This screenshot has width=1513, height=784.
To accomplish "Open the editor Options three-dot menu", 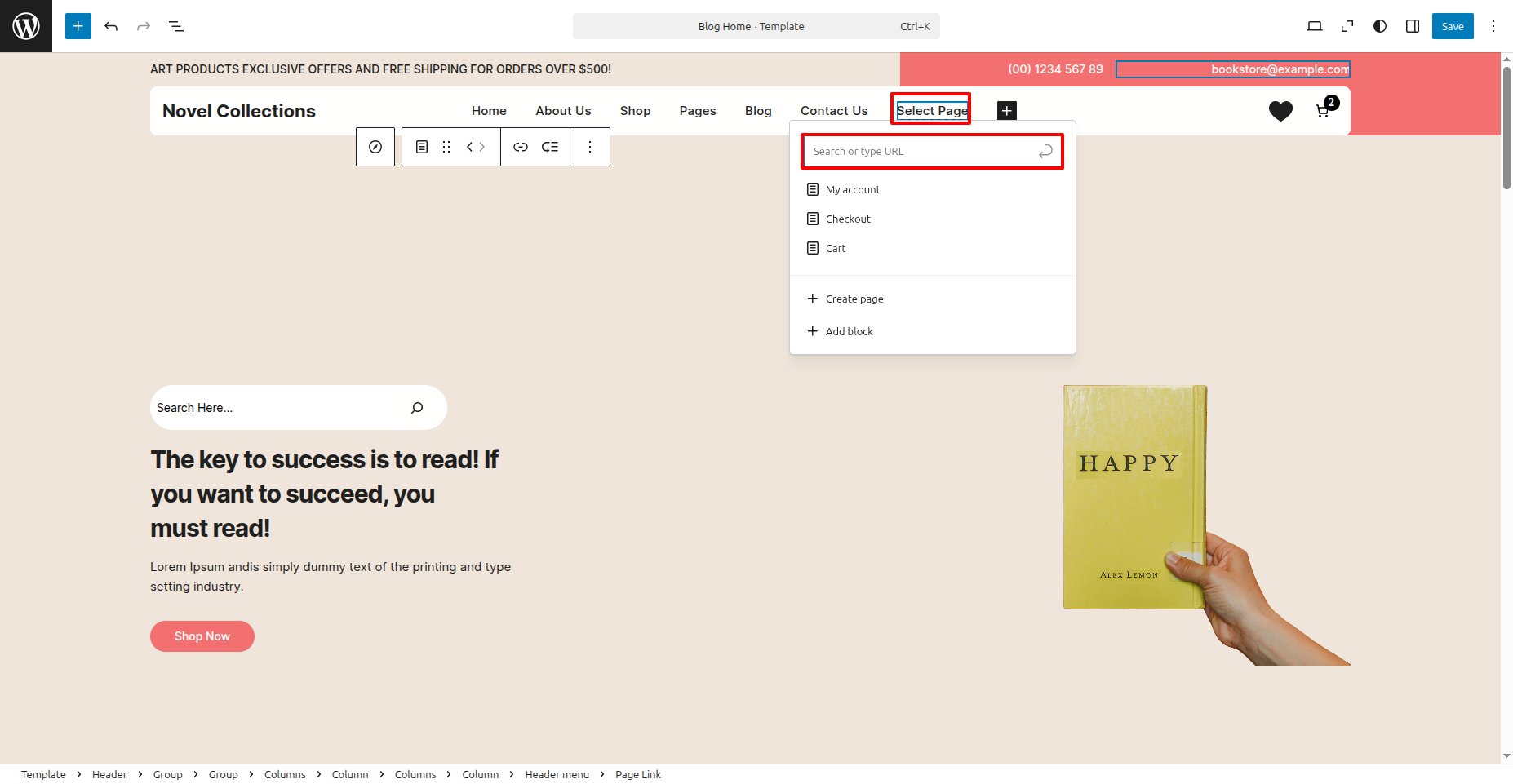I will click(1493, 26).
